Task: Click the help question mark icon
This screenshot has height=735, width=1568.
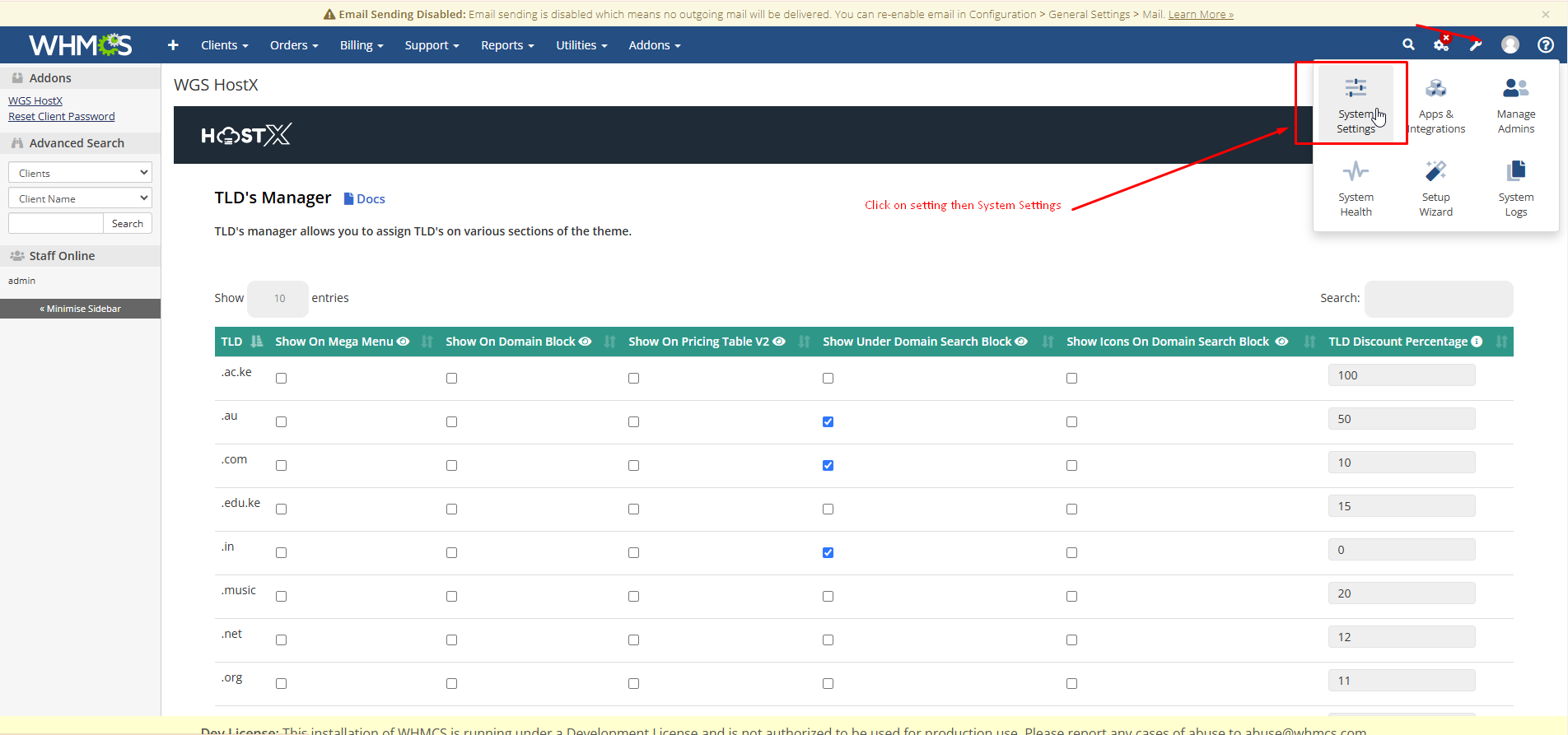Action: click(x=1546, y=45)
